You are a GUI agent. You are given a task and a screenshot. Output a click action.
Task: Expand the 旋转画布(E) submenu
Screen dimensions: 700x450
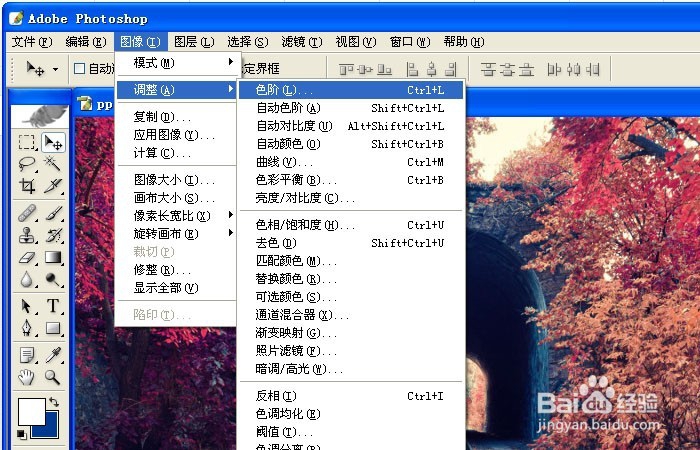(x=178, y=233)
